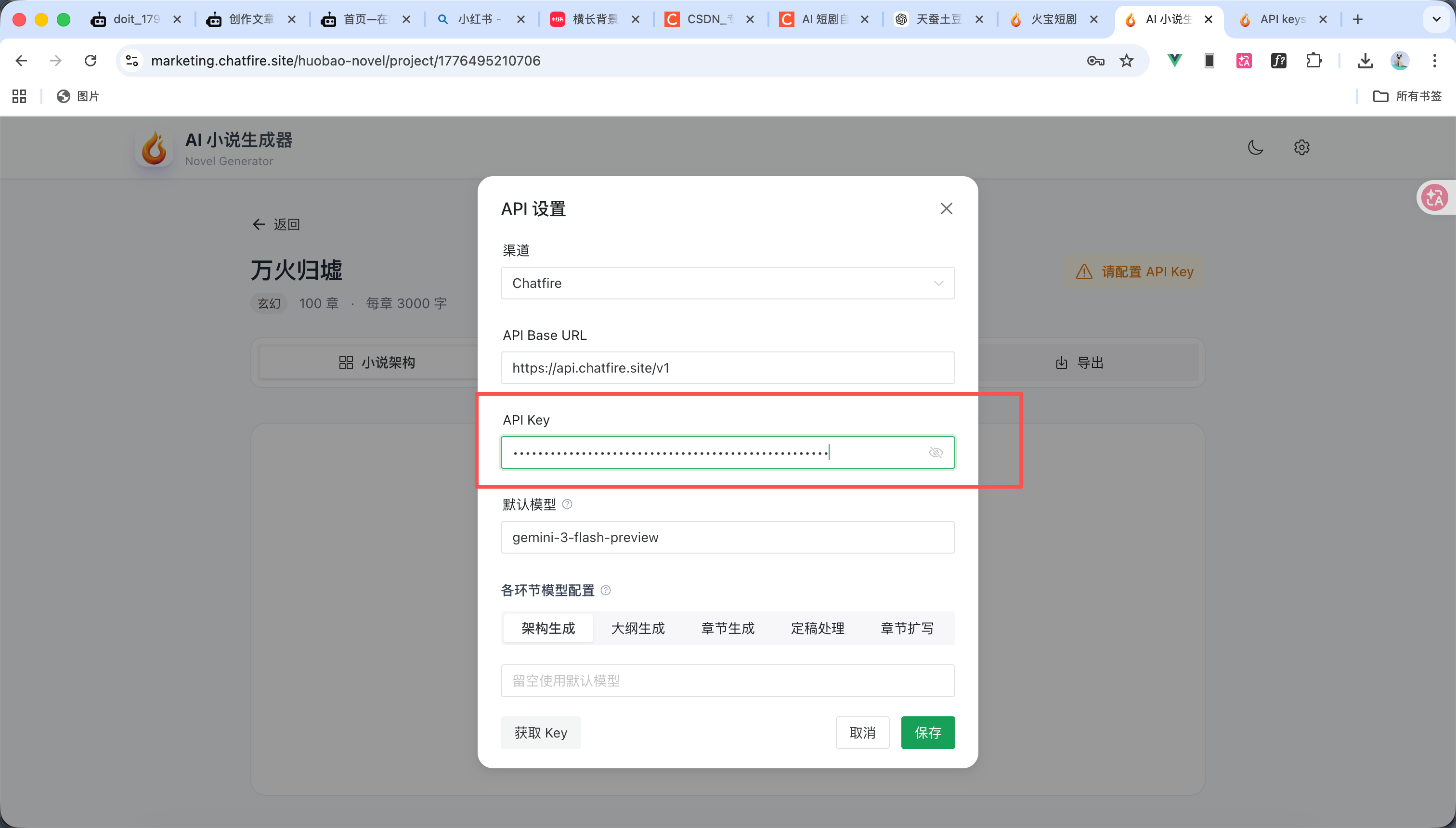Screen dimensions: 1456x828
Task: Open the tab search chevron at top right
Action: pyautogui.click(x=1437, y=19)
